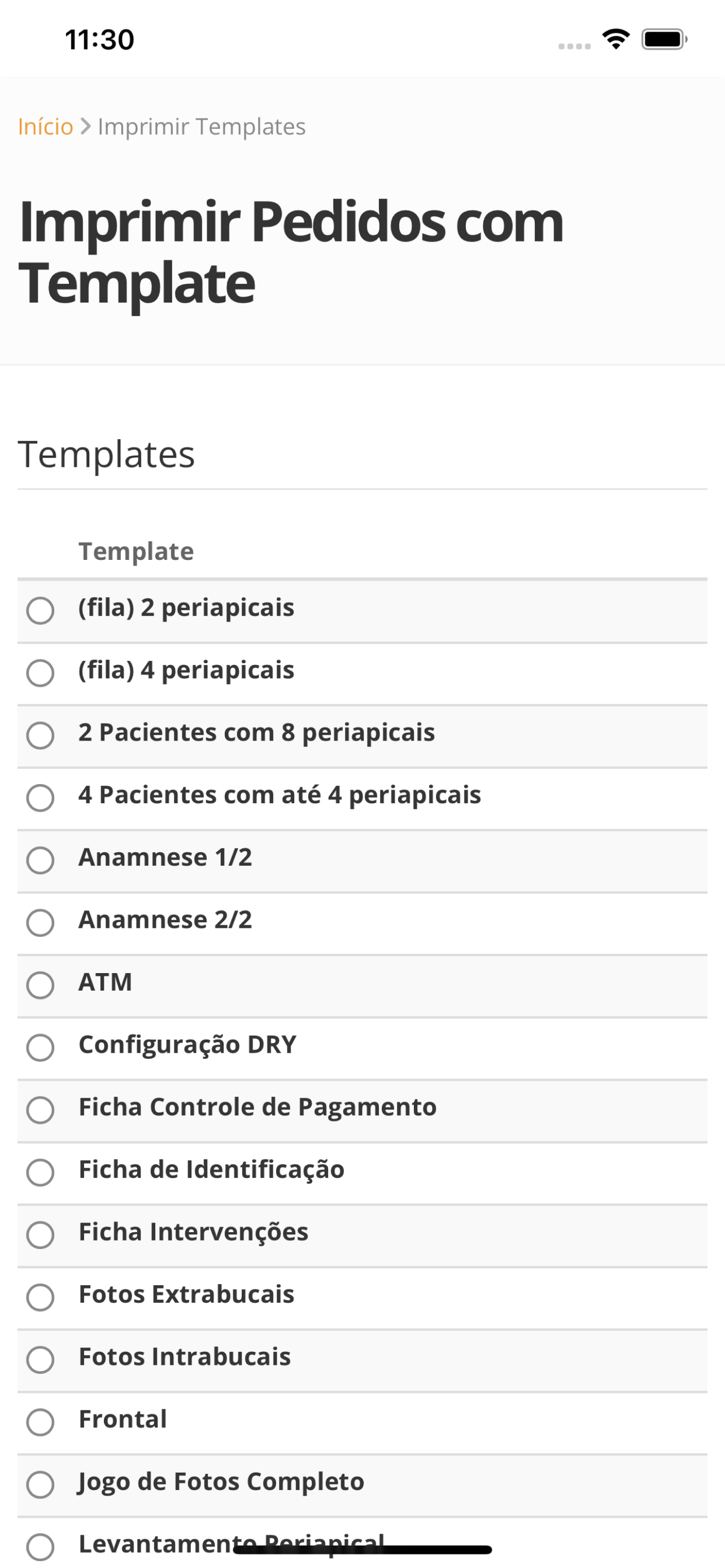Pick the Ficha Intervenções template
725x1568 pixels.
(x=40, y=1234)
